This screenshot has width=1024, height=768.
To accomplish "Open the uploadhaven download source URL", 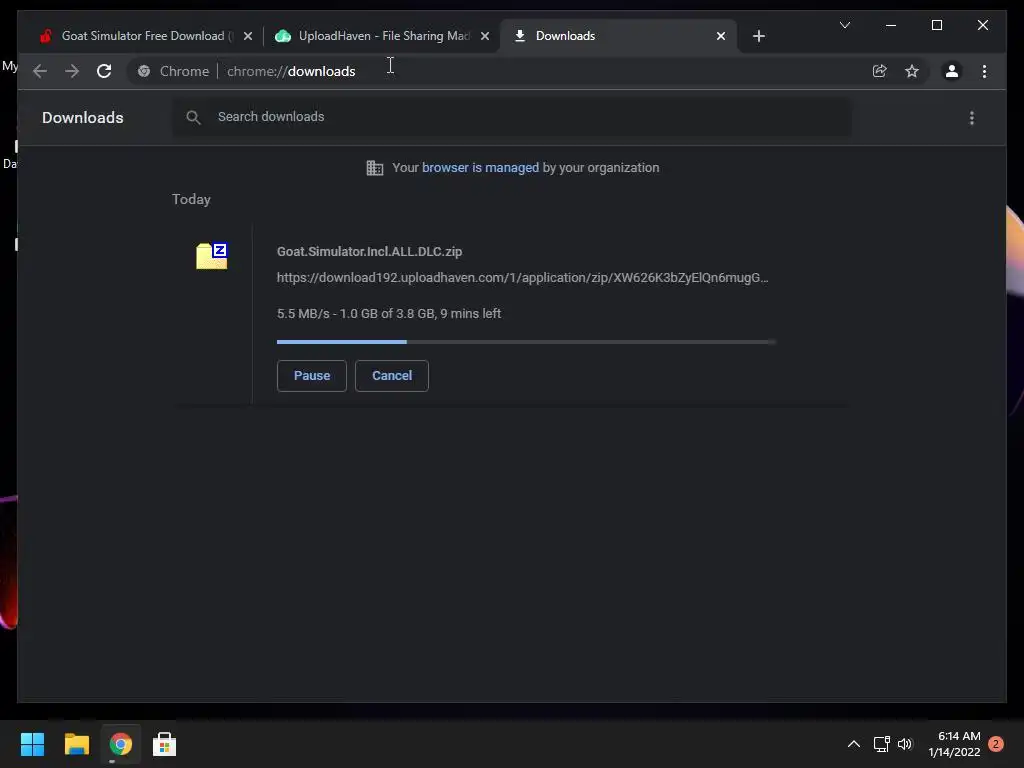I will tap(522, 278).
